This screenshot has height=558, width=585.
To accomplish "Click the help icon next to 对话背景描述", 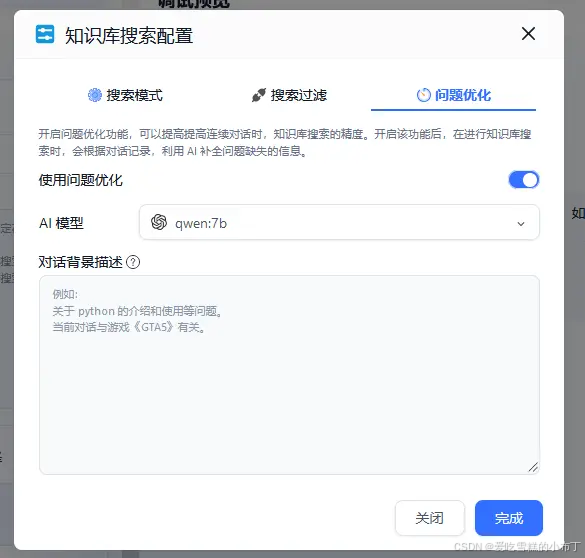I will [133, 262].
